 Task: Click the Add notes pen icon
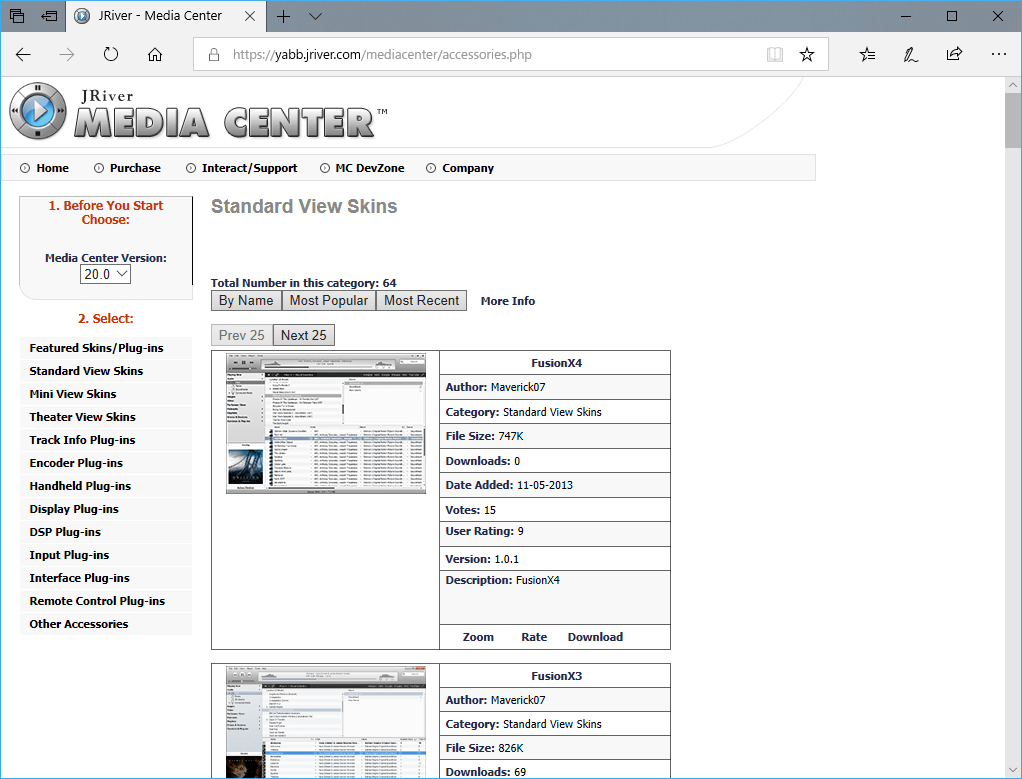pos(911,55)
